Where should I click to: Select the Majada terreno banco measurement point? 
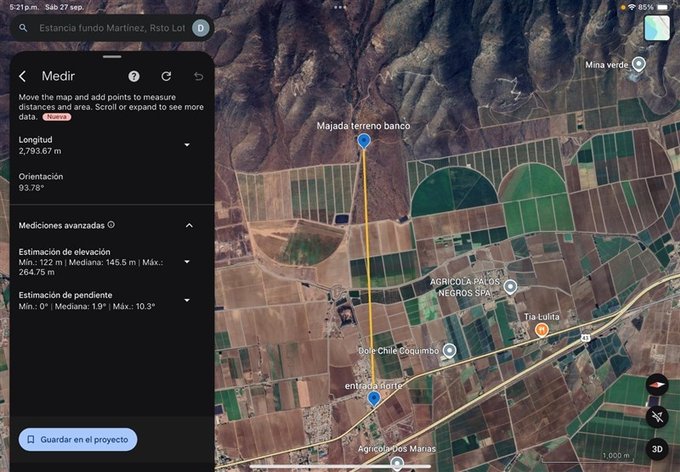click(x=364, y=142)
